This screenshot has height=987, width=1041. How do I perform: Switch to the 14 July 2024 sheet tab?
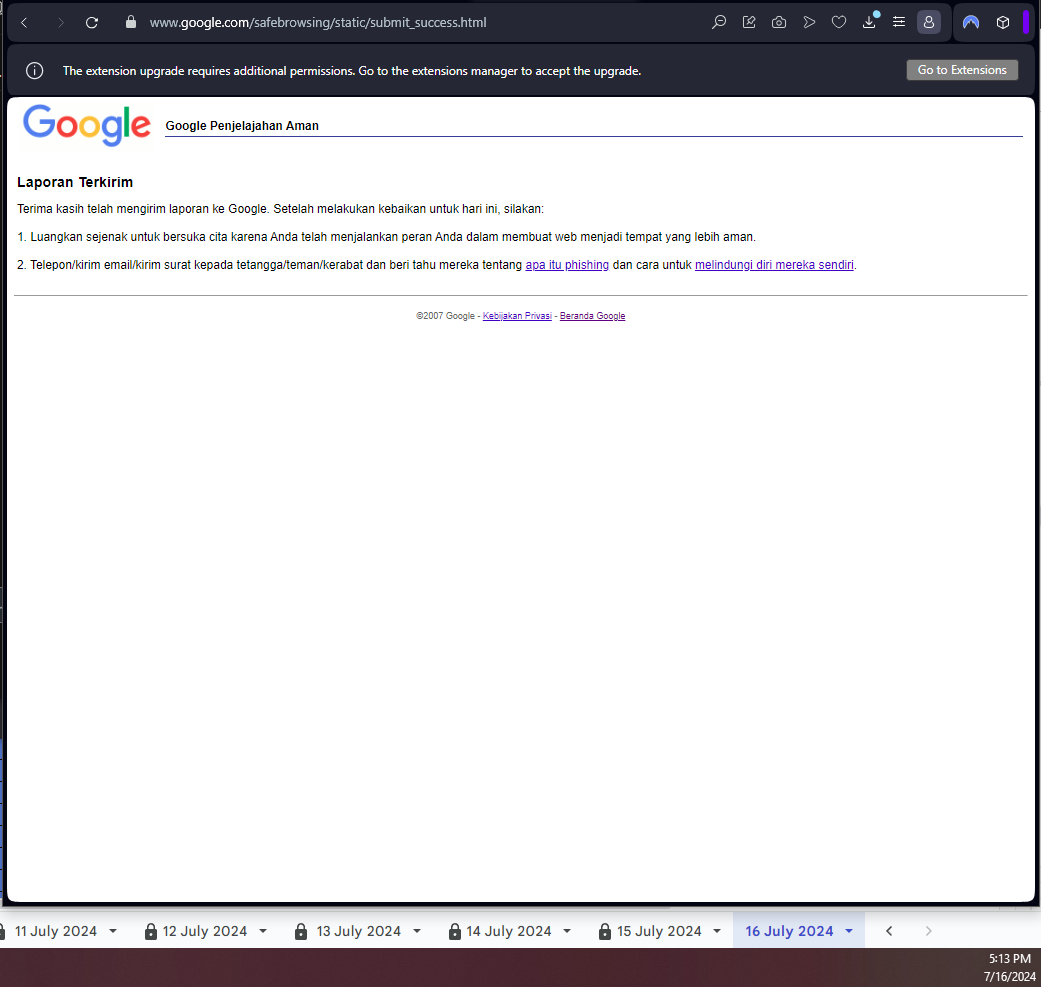pyautogui.click(x=509, y=931)
